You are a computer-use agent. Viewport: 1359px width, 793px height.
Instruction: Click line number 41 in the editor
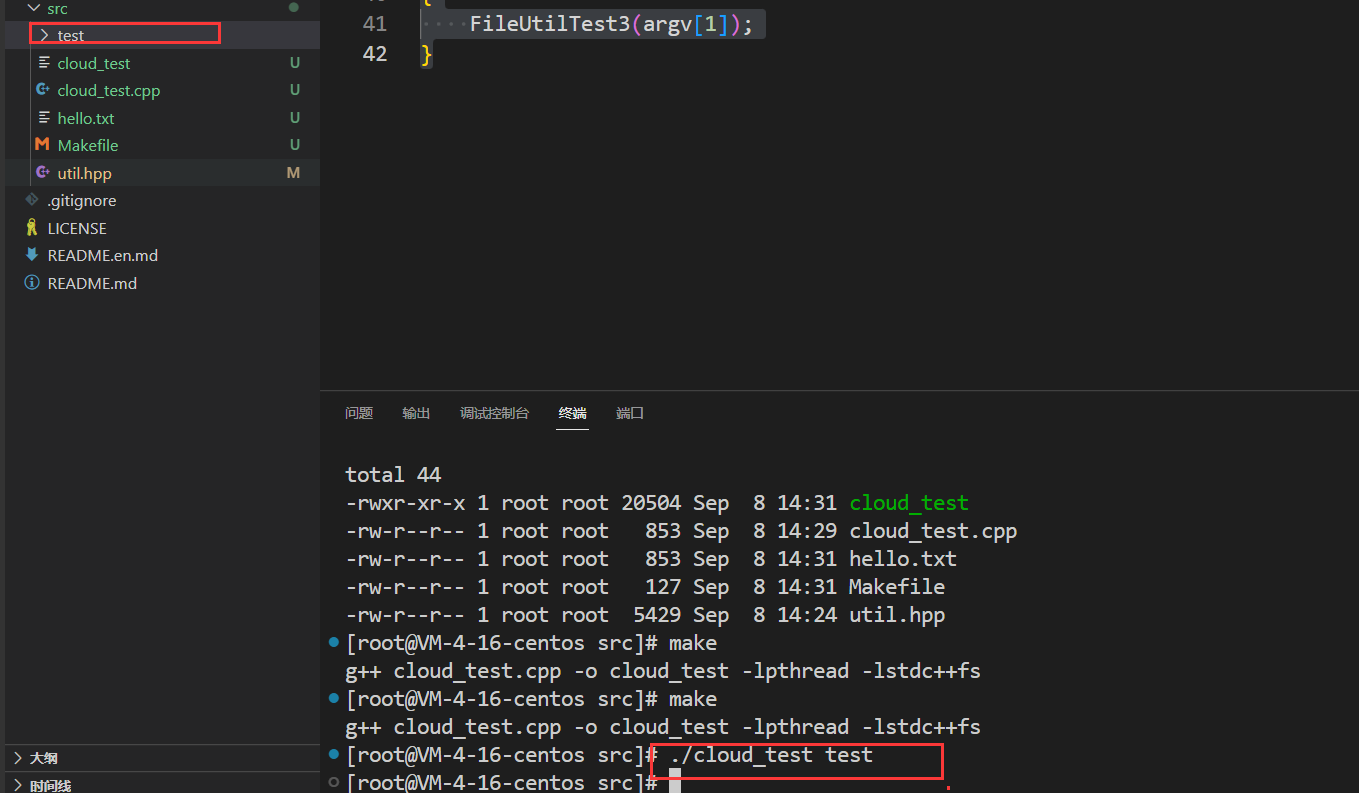(375, 24)
